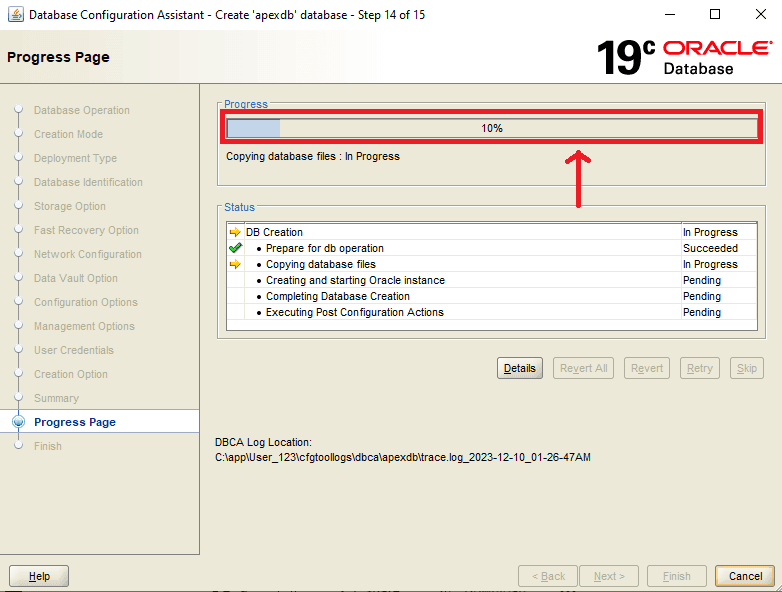The height and width of the screenshot is (592, 782).
Task: Click the Details button
Action: pos(519,368)
